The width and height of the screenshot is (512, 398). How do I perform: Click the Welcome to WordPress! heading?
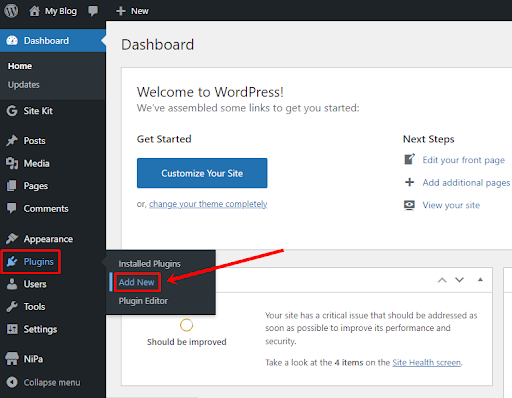pyautogui.click(x=210, y=92)
